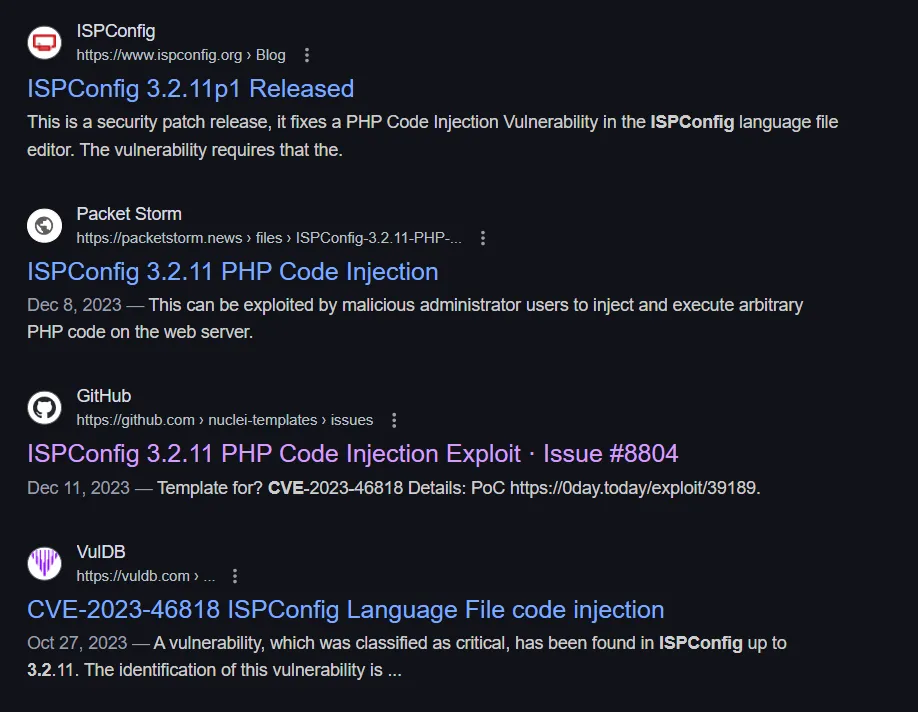Screen dimensions: 918x712
Task: Open the three-dot menu beside ispconfig.org Blog
Action: click(307, 55)
